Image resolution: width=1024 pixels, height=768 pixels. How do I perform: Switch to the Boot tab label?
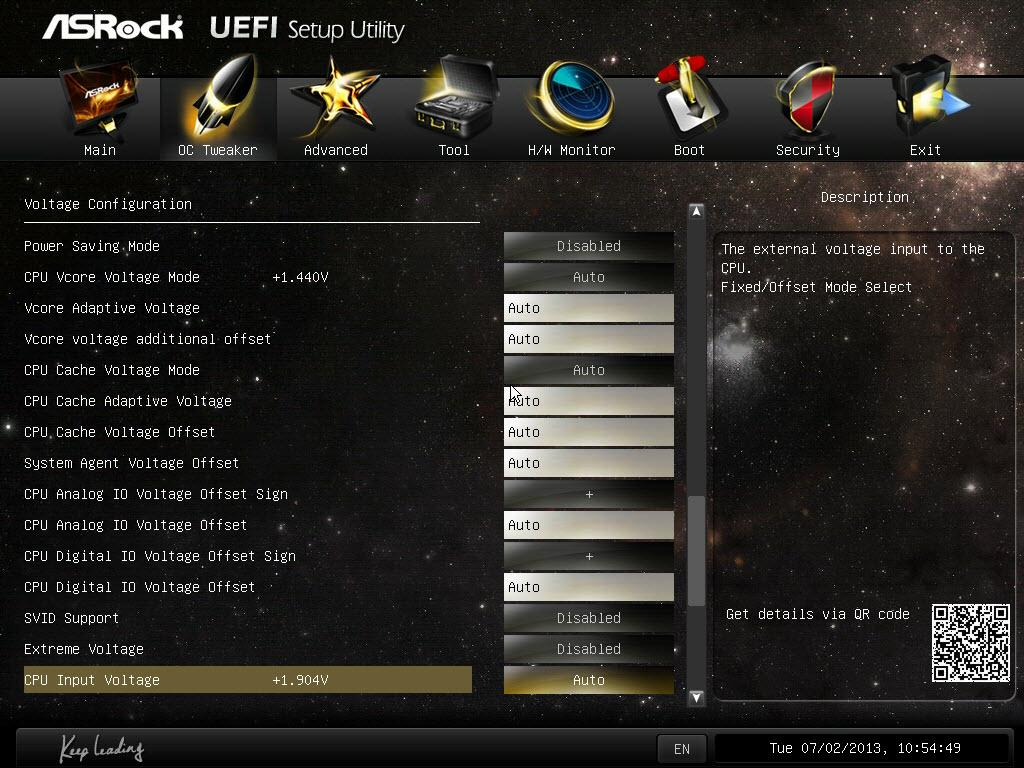[689, 150]
